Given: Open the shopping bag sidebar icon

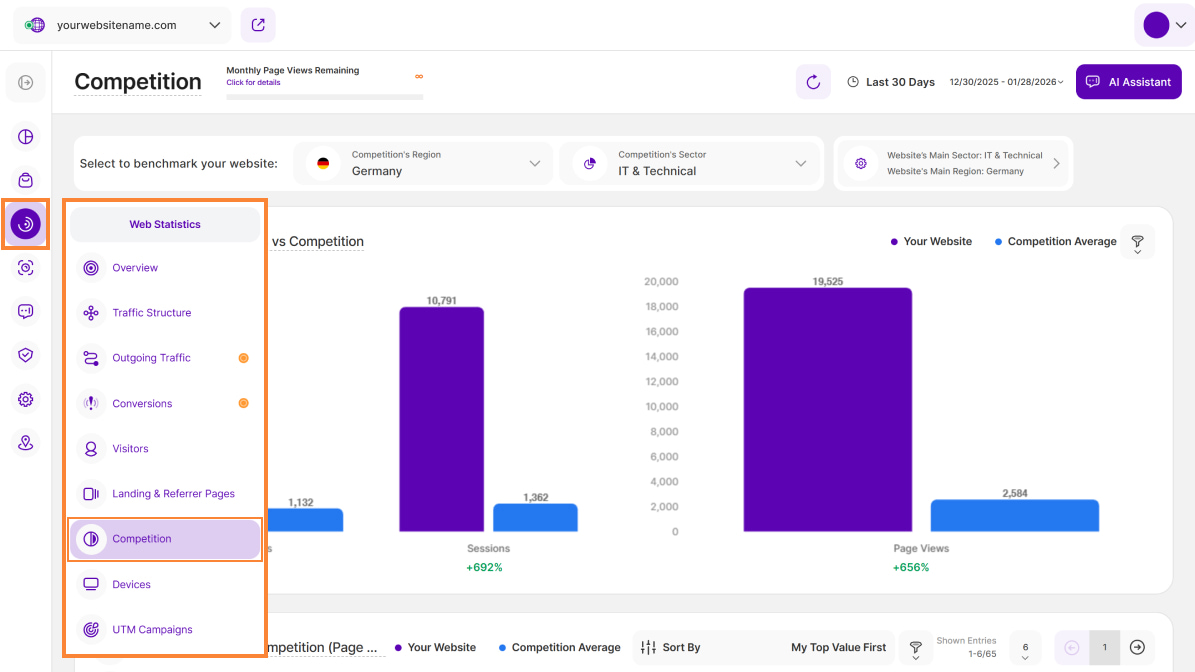Looking at the screenshot, I should [x=26, y=180].
